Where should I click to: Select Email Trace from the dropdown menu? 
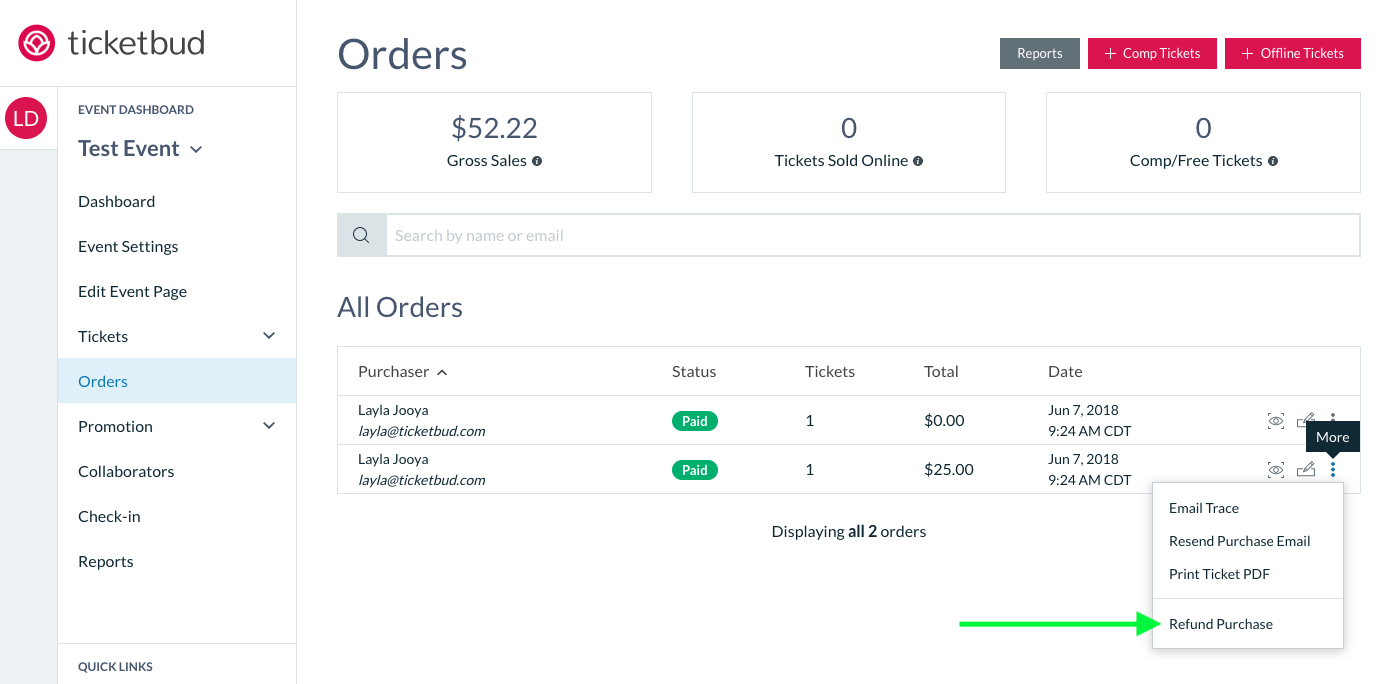1204,508
